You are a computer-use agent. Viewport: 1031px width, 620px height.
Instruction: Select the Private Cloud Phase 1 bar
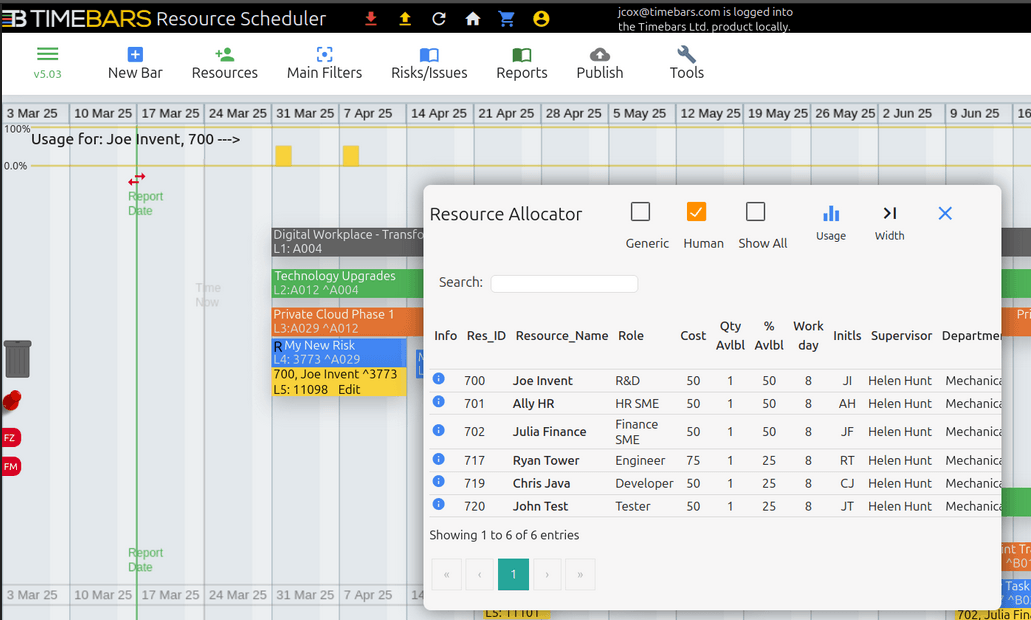click(x=347, y=322)
